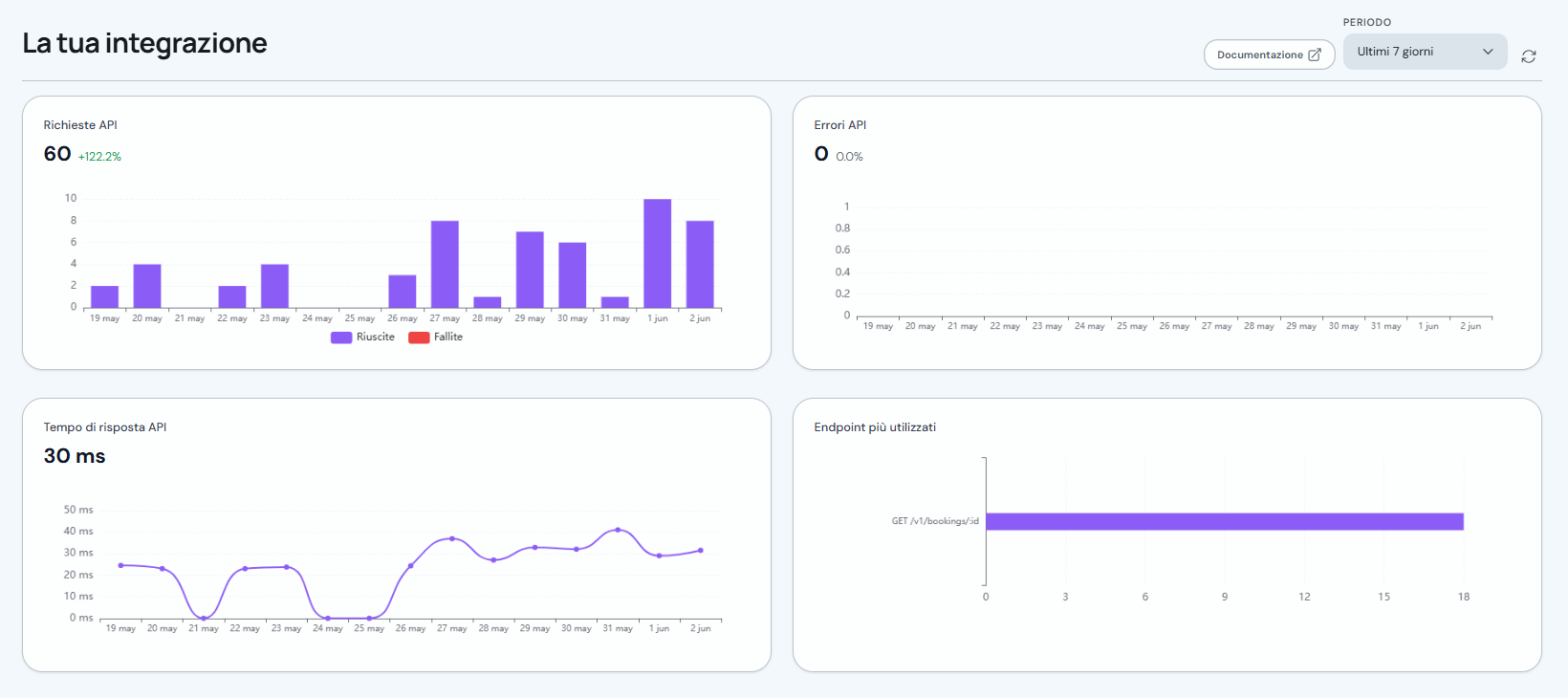Click the 27 may bar in Richieste API

[445, 264]
